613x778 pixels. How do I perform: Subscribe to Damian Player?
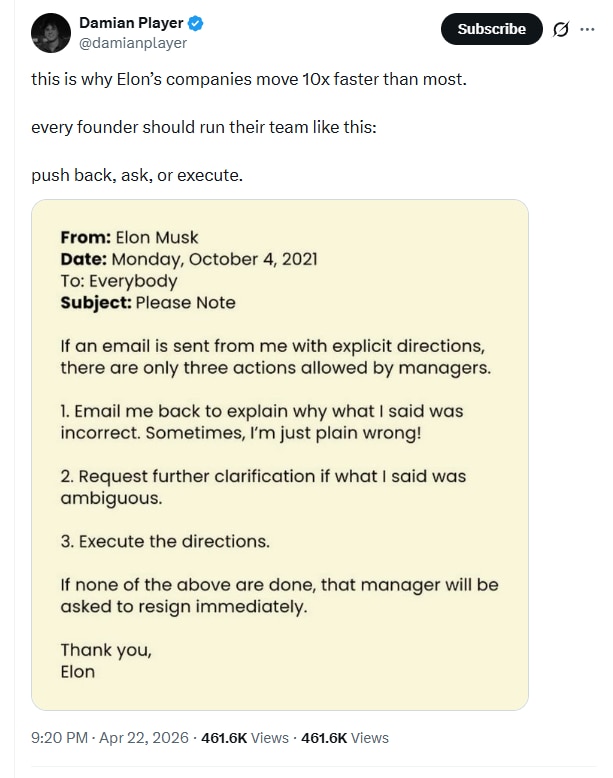491,29
